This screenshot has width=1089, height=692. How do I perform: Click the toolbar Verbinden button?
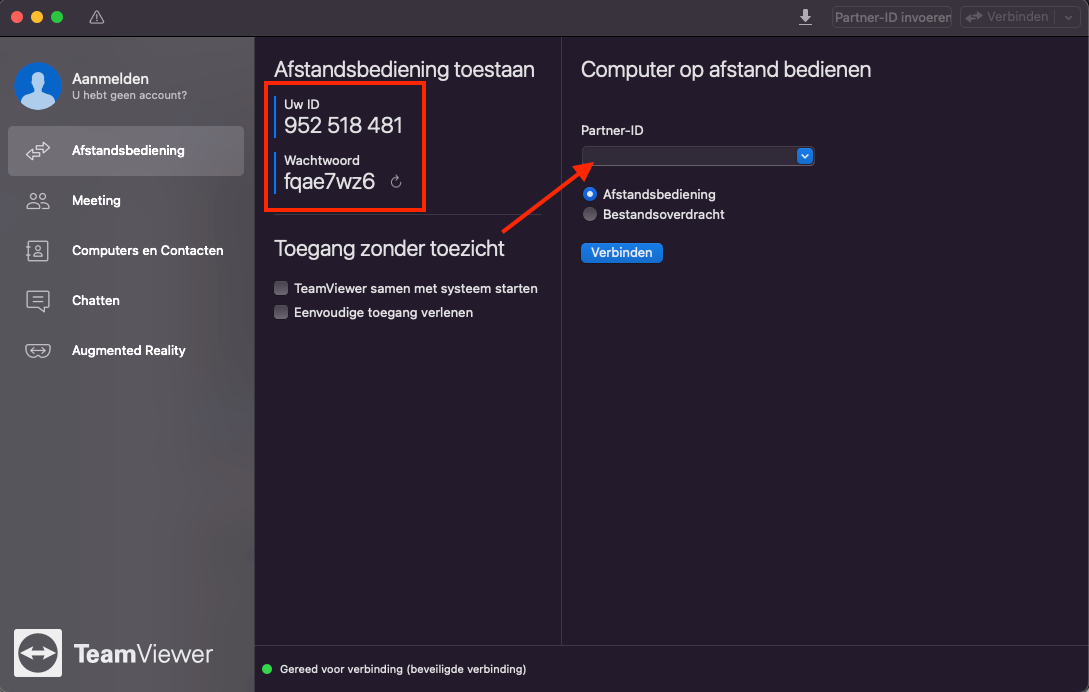click(1007, 17)
